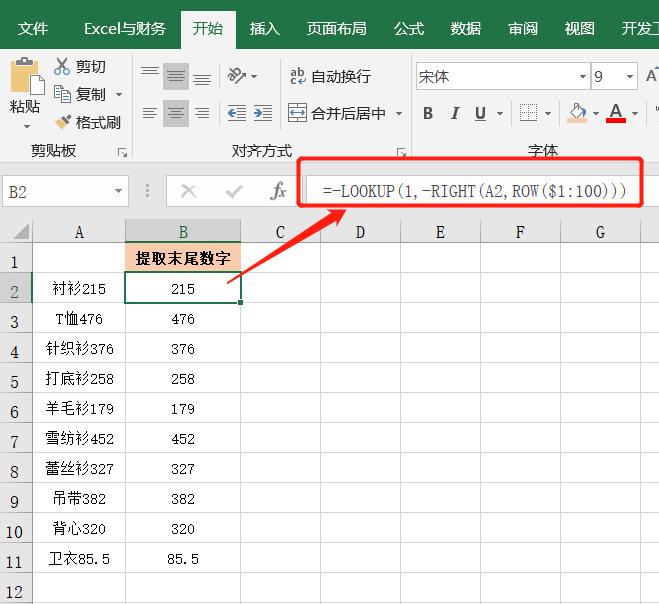Open paste options dropdown arrow
This screenshot has width=659, height=604.
[27, 126]
